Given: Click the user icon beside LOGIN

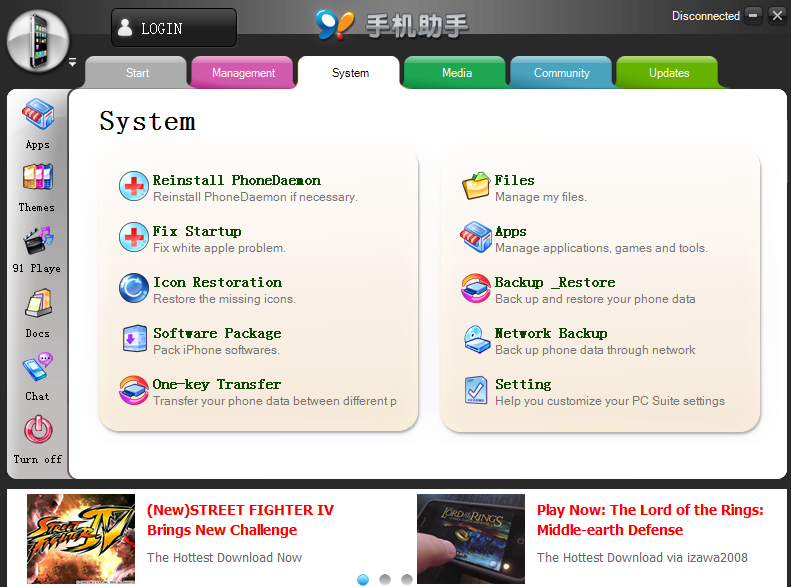Looking at the screenshot, I should (x=125, y=28).
